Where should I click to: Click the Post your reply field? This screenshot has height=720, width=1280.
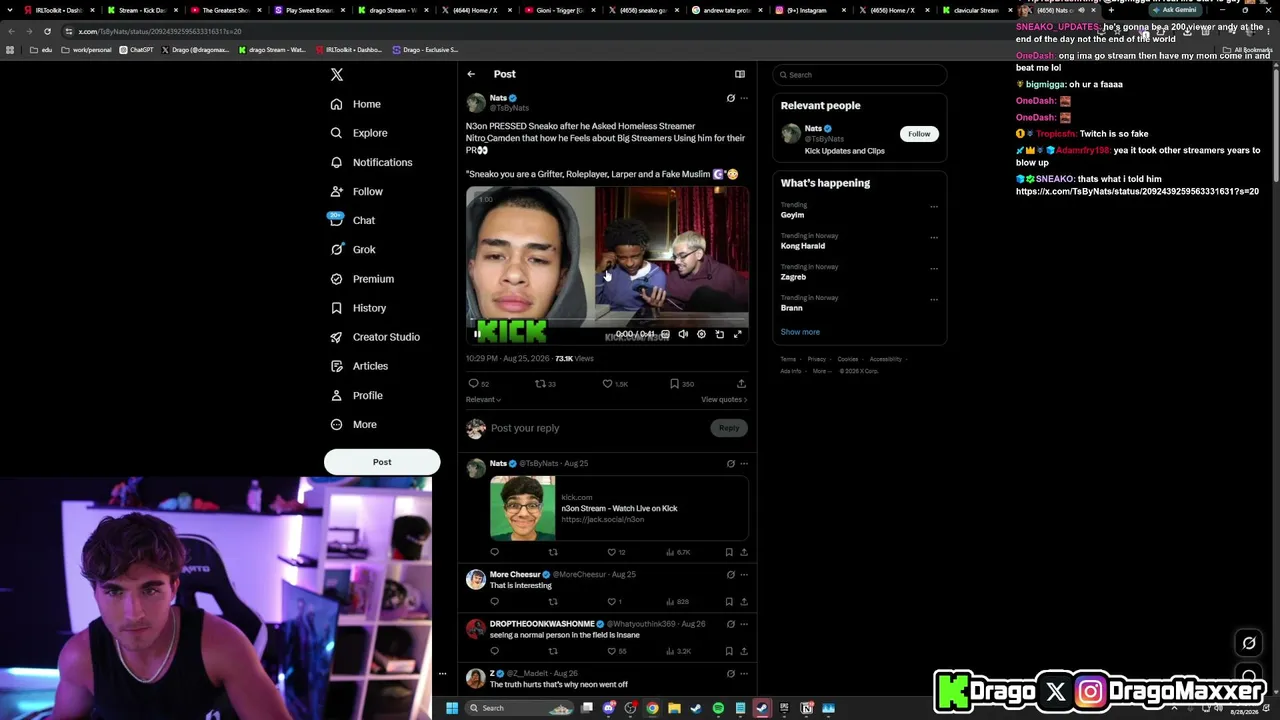pos(597,428)
